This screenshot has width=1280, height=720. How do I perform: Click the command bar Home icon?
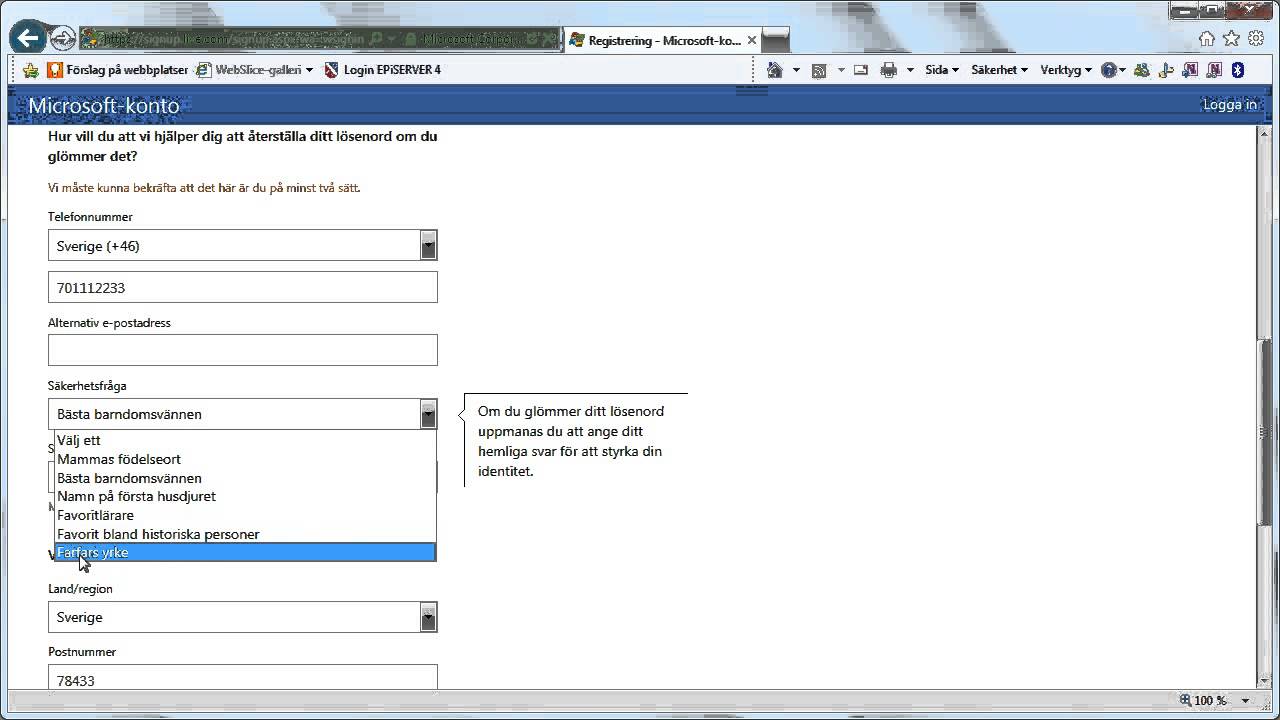coord(774,70)
